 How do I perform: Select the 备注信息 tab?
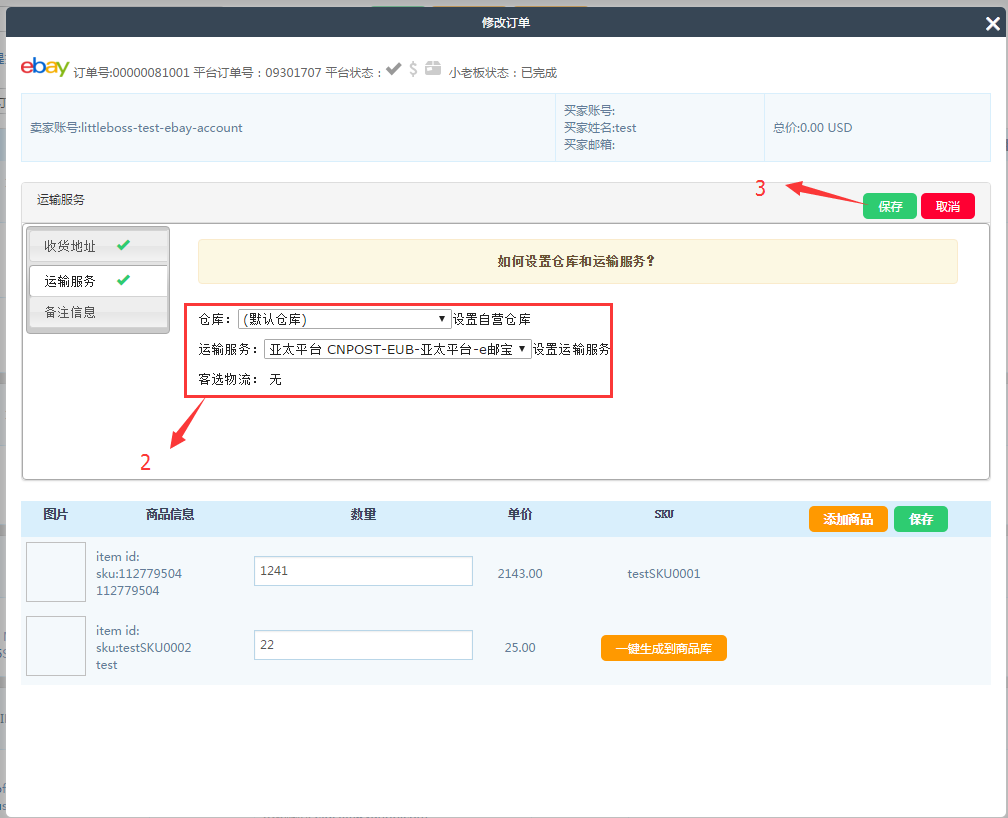click(x=70, y=312)
